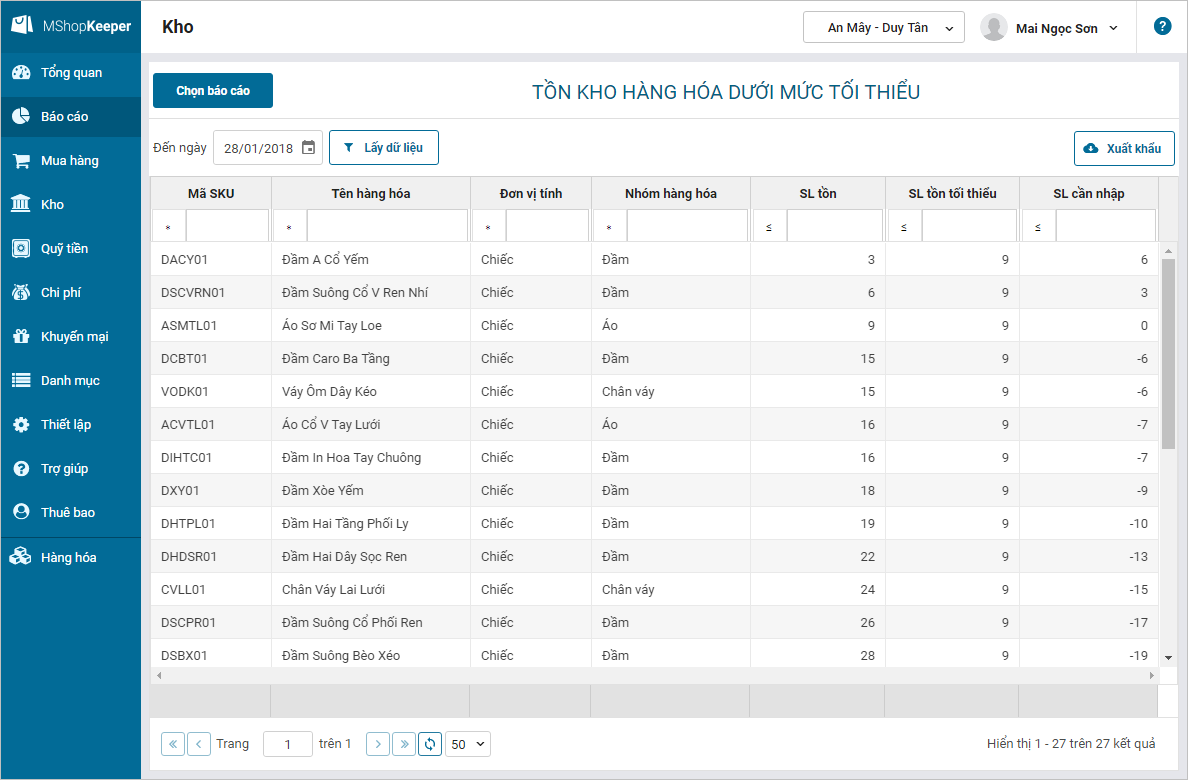Go to the next page arrow
The width and height of the screenshot is (1188, 780).
(x=378, y=744)
